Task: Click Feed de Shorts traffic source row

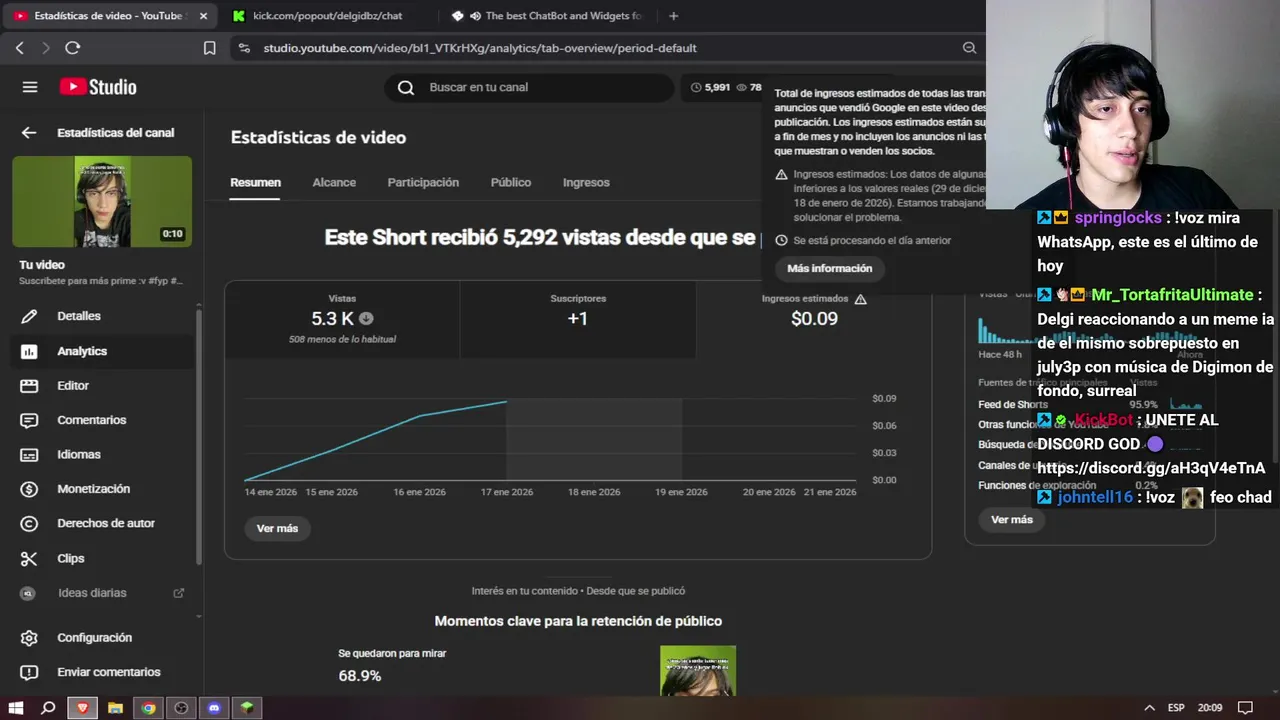Action: [x=1090, y=404]
